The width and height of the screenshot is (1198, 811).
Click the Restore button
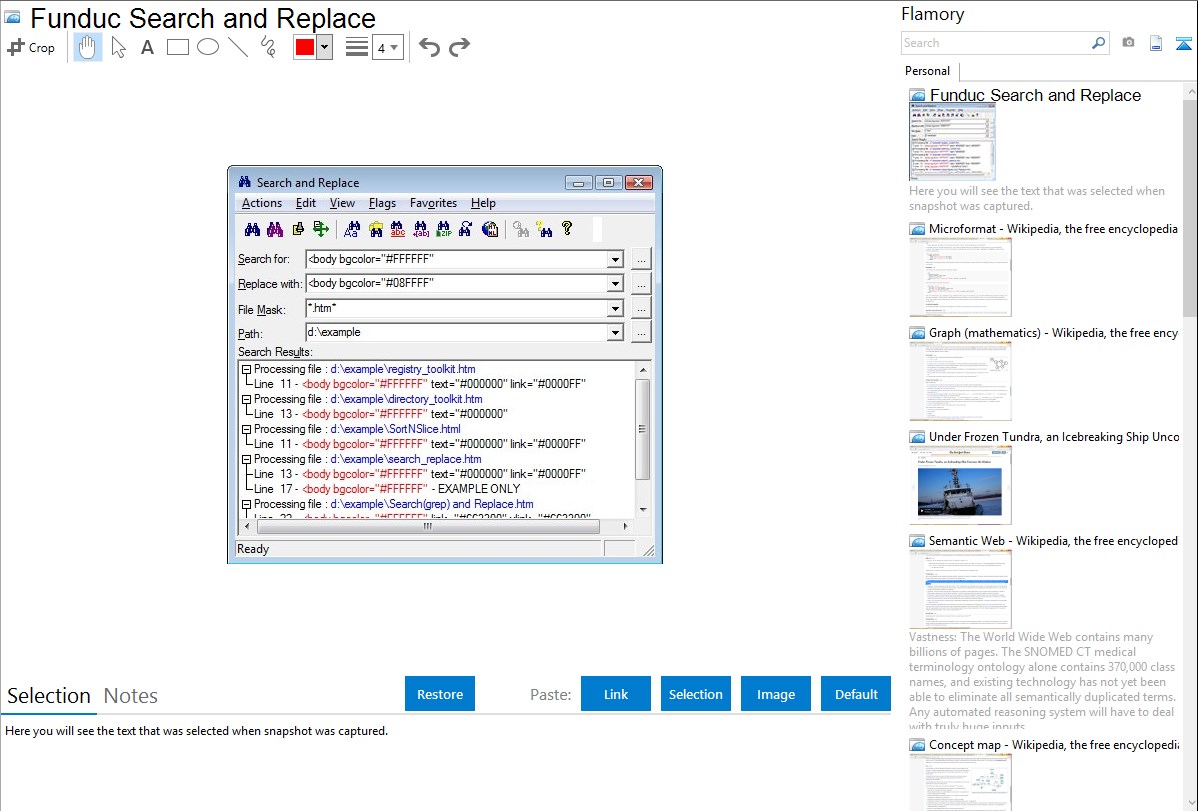point(440,694)
